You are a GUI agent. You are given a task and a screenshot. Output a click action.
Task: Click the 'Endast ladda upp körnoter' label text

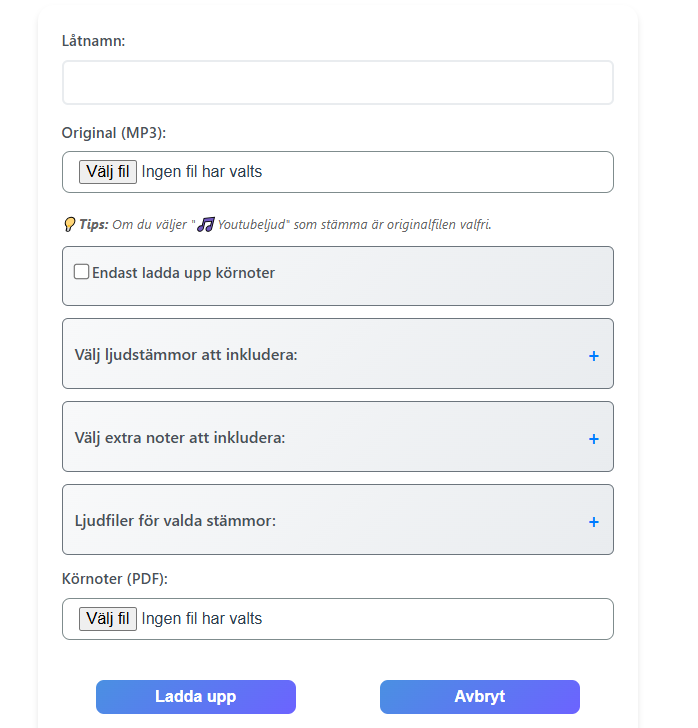[x=183, y=272]
